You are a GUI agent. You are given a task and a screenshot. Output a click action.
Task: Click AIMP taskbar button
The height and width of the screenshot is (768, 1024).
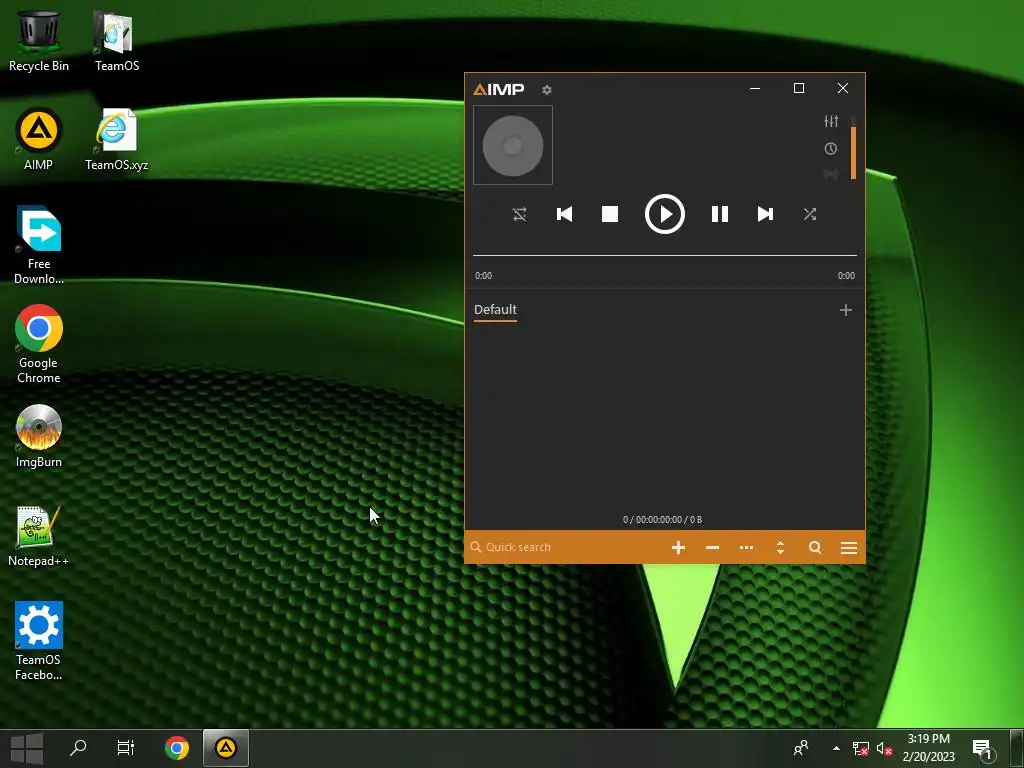click(x=226, y=748)
